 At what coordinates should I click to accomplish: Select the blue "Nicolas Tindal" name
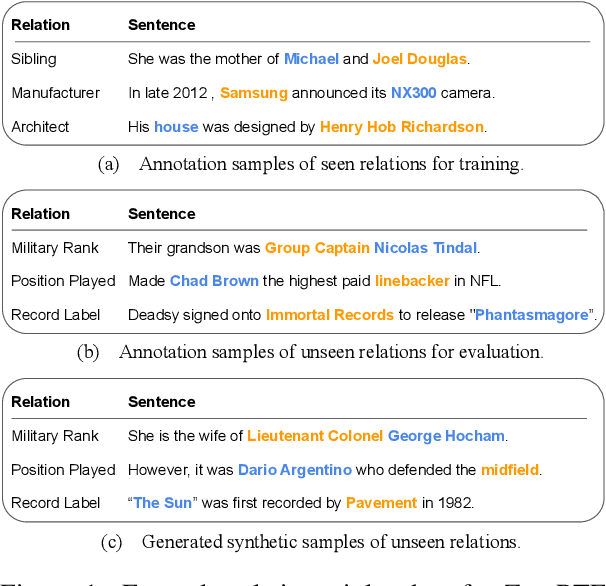coord(426,247)
